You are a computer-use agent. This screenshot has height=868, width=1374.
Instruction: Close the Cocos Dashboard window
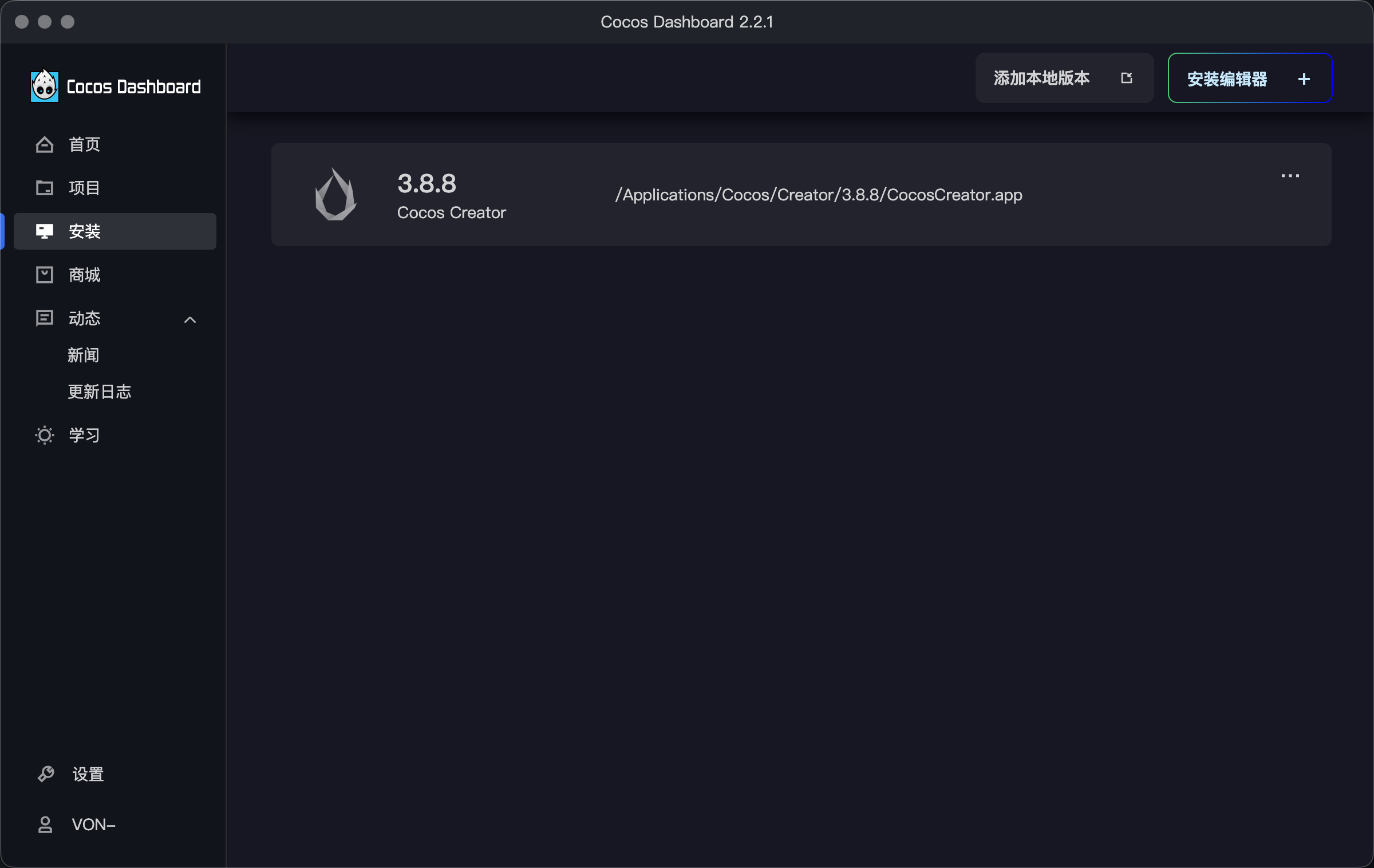pos(22,22)
